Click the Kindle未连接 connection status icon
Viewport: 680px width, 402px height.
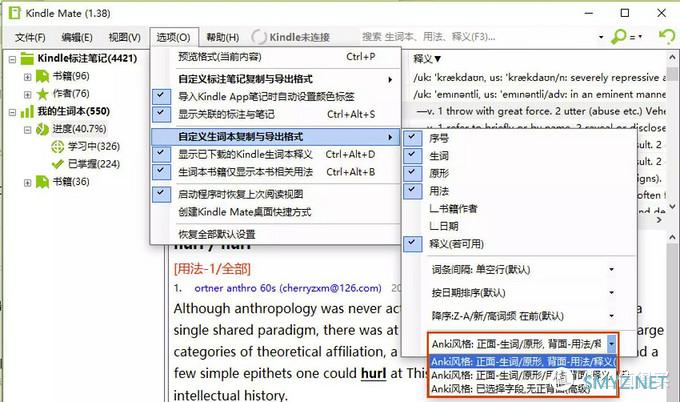[258, 37]
